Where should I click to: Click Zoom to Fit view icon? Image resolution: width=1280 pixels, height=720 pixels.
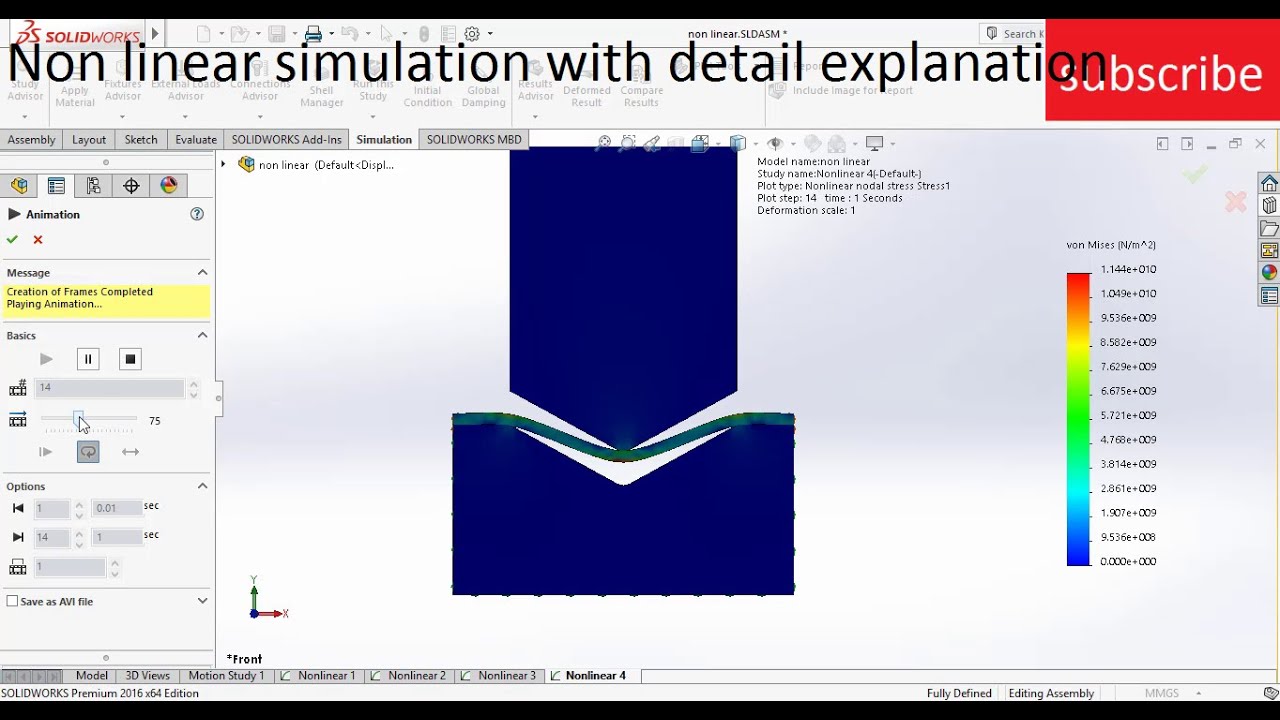(x=603, y=143)
